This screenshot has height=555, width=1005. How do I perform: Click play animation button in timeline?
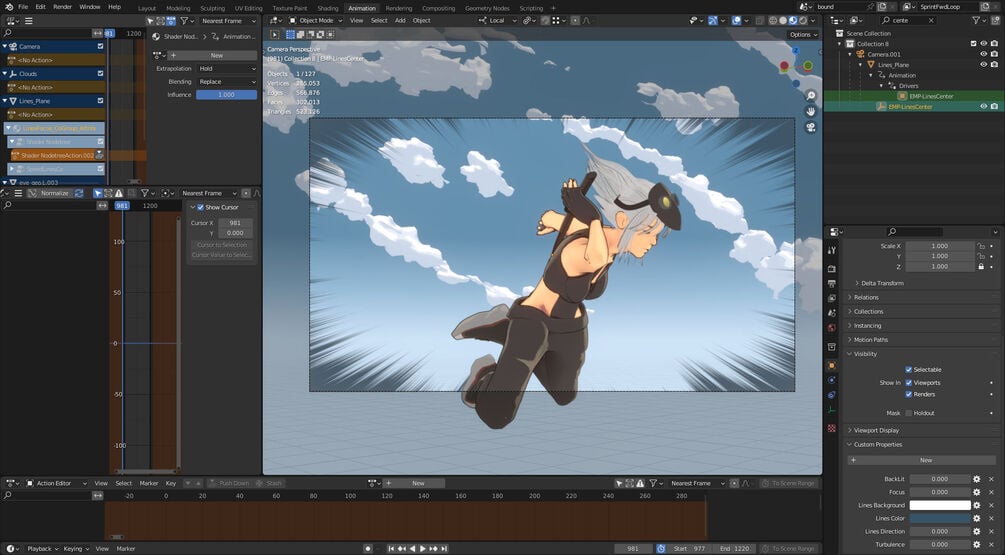(422, 549)
